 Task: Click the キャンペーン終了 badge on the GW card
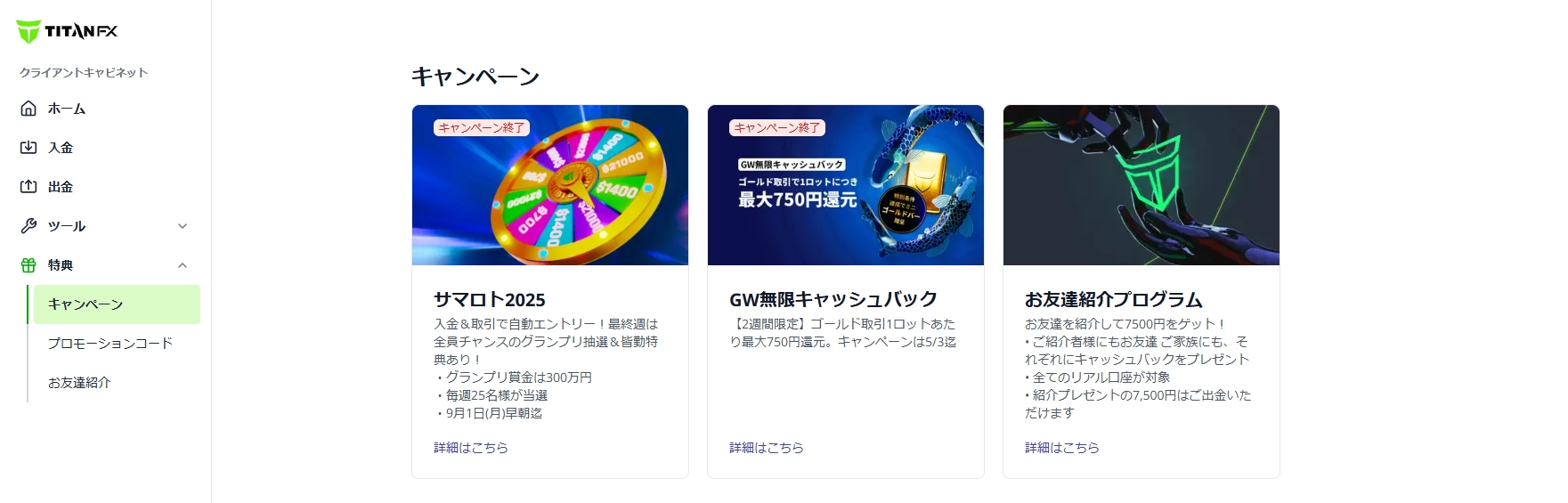click(777, 128)
